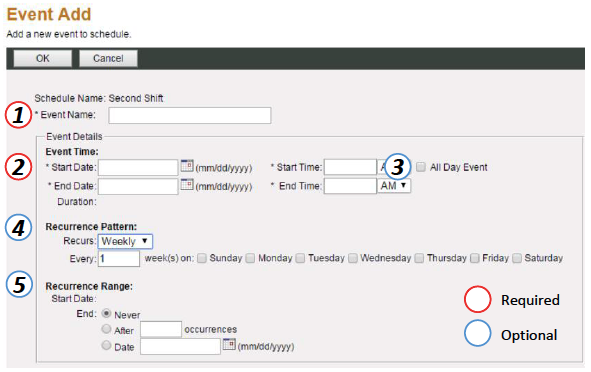Select the After occurrences radio button
The width and height of the screenshot is (591, 372).
click(x=107, y=329)
